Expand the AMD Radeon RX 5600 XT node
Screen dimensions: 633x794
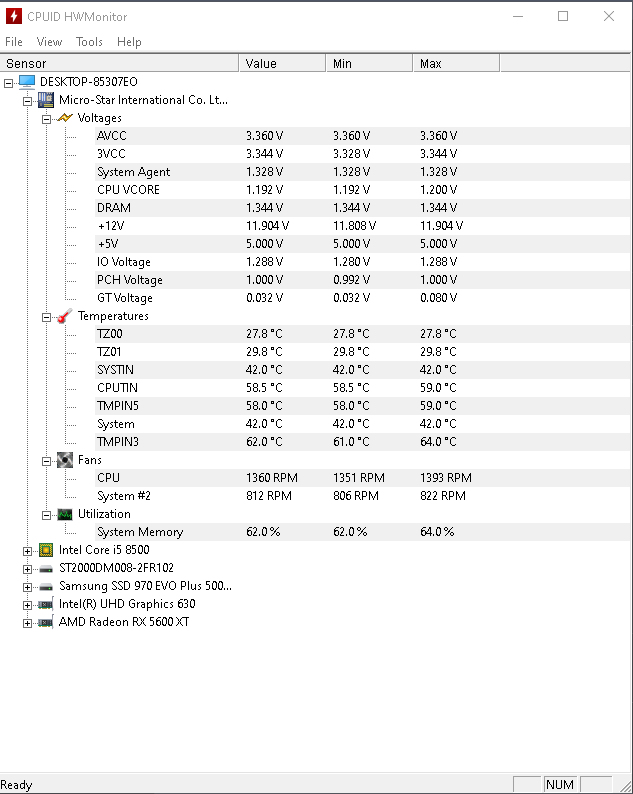pos(27,623)
